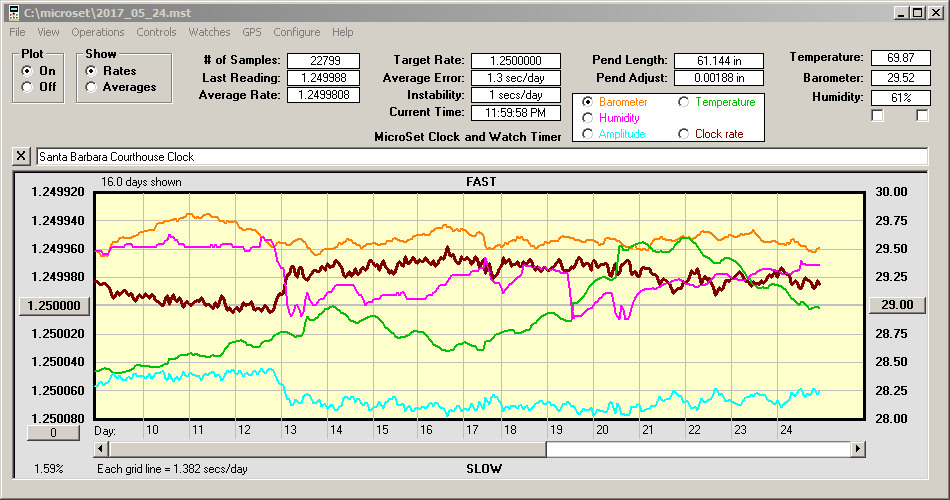Maximize the MicroSet window
The width and height of the screenshot is (950, 500).
click(x=918, y=12)
